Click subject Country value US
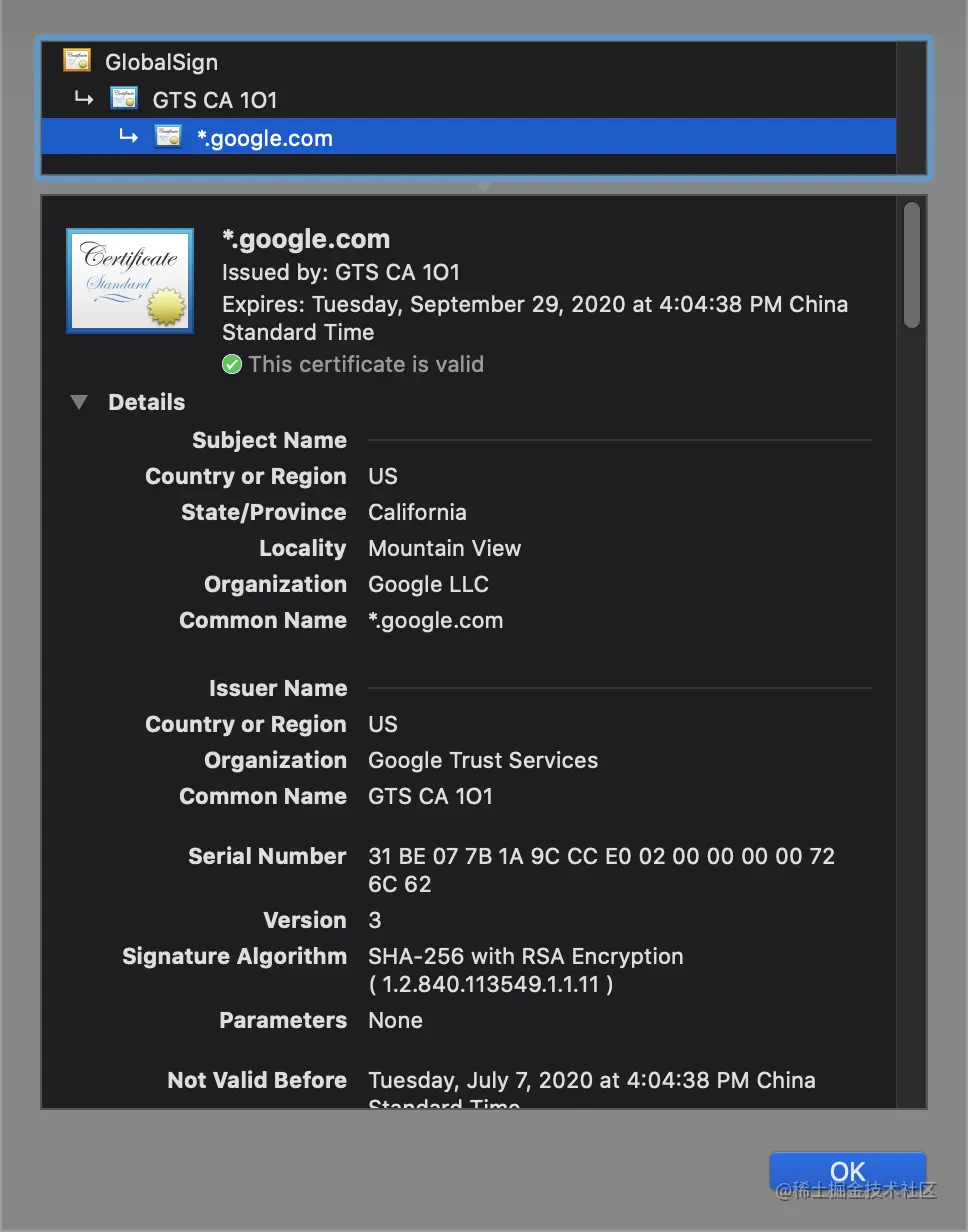 [383, 476]
